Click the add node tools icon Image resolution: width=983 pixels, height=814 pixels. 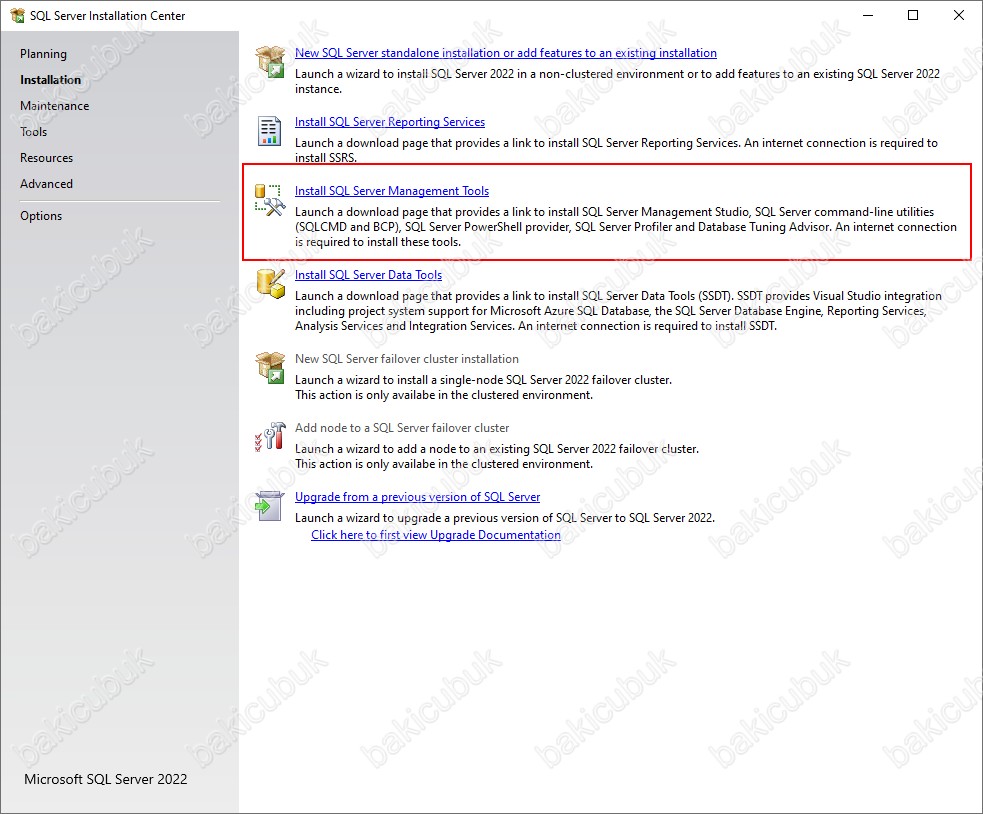(270, 436)
